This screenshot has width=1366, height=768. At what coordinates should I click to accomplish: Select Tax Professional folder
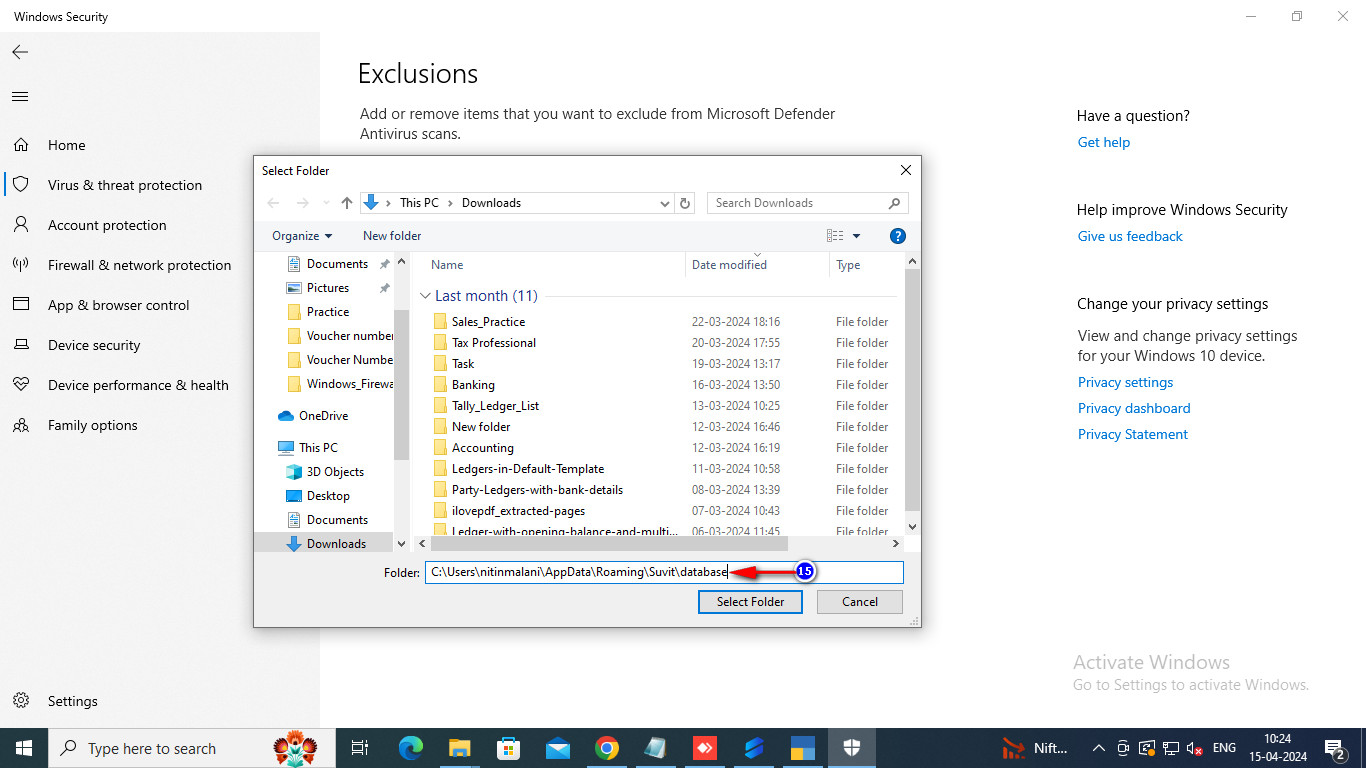point(494,343)
